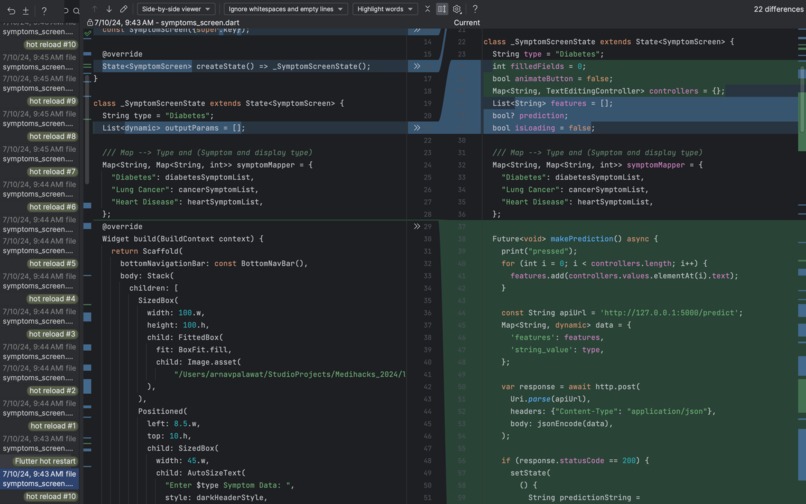Collapse unchanged fragments icon
The width and height of the screenshot is (806, 504).
click(x=427, y=9)
